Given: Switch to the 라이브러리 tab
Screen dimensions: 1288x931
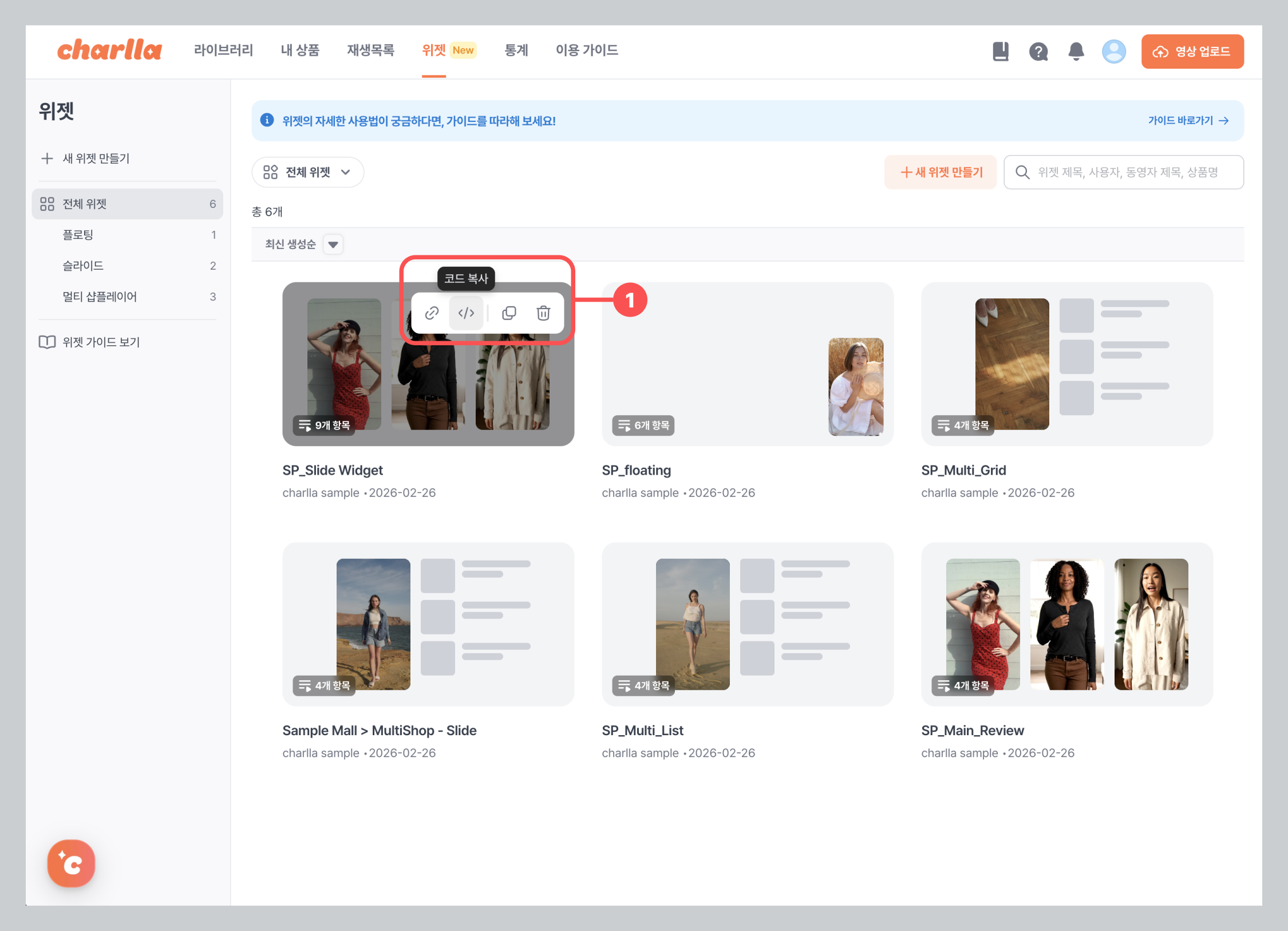Looking at the screenshot, I should 223,50.
